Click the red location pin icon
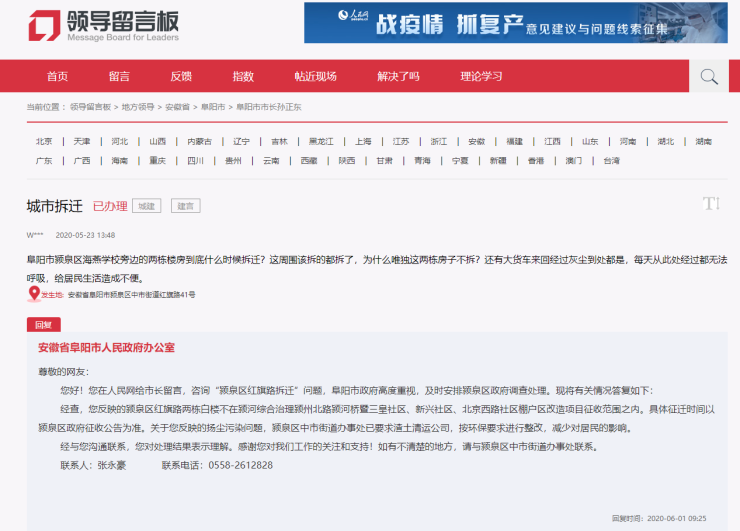Screen dimensions: 740x531 (x=34, y=294)
